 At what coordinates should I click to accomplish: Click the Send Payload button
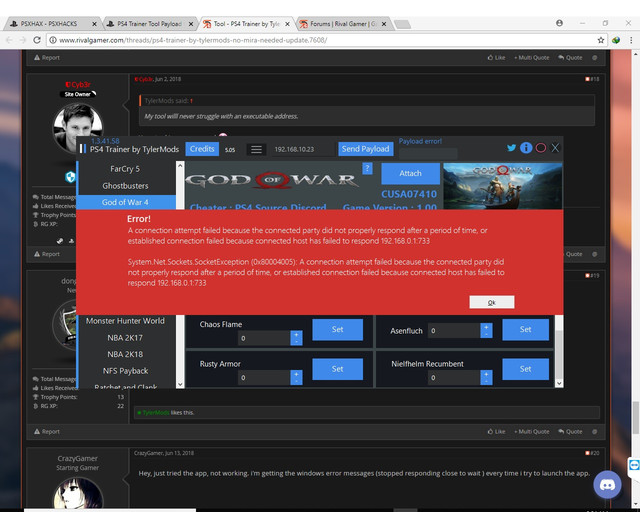click(366, 149)
